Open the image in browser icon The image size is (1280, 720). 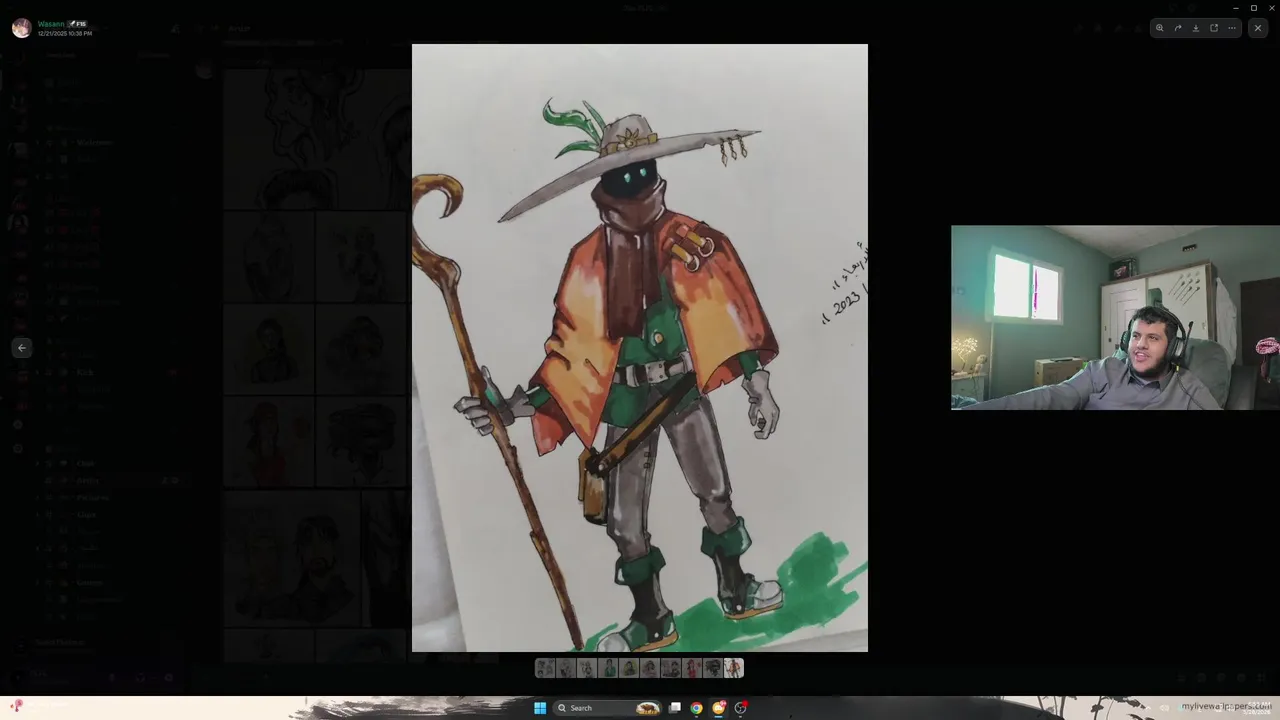[x=1214, y=28]
